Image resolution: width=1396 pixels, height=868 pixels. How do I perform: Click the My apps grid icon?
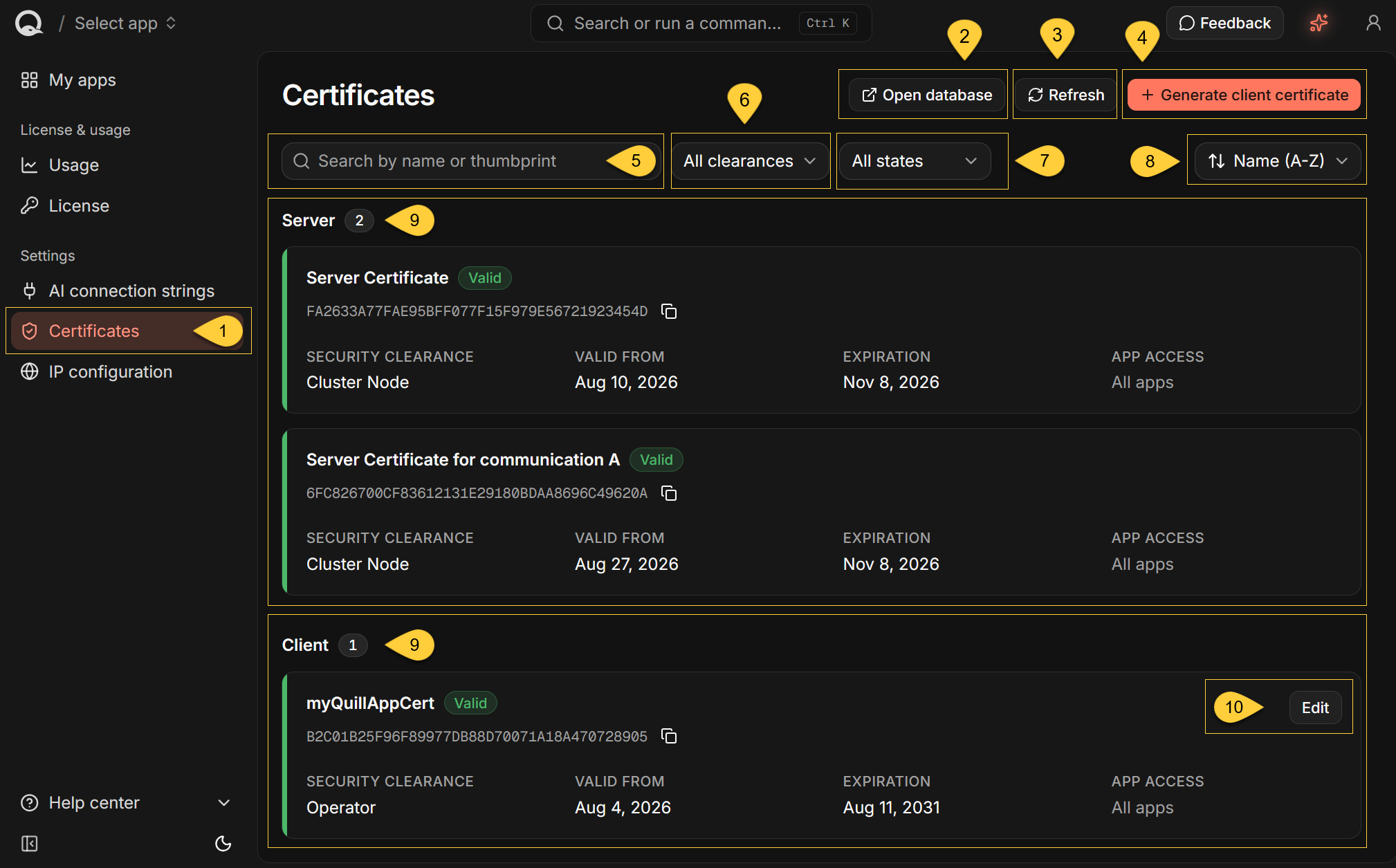tap(29, 80)
